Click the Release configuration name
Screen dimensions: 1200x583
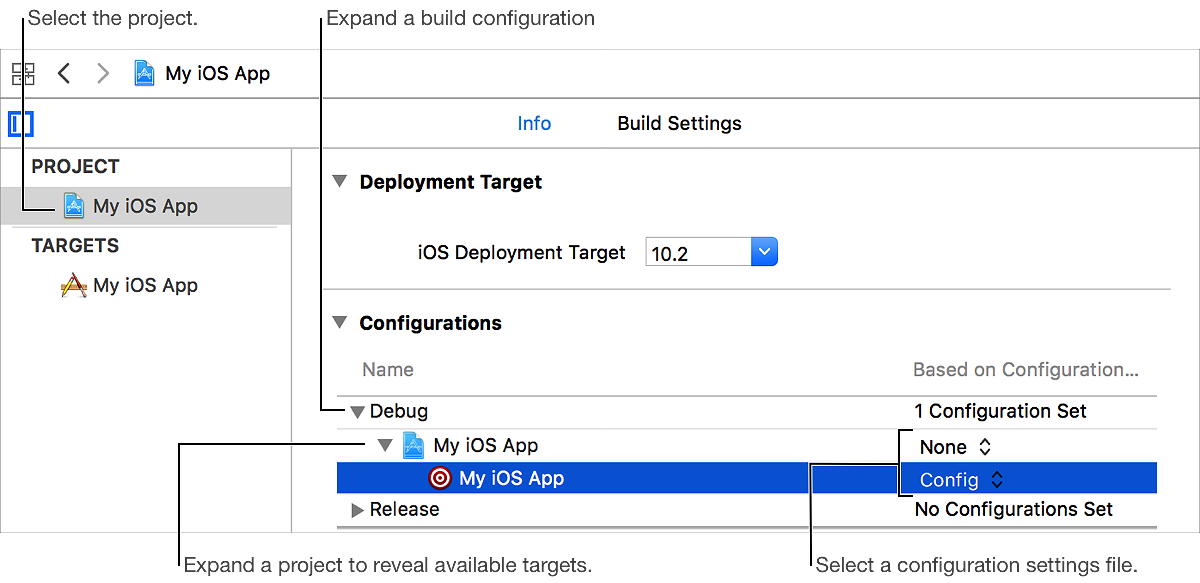405,509
